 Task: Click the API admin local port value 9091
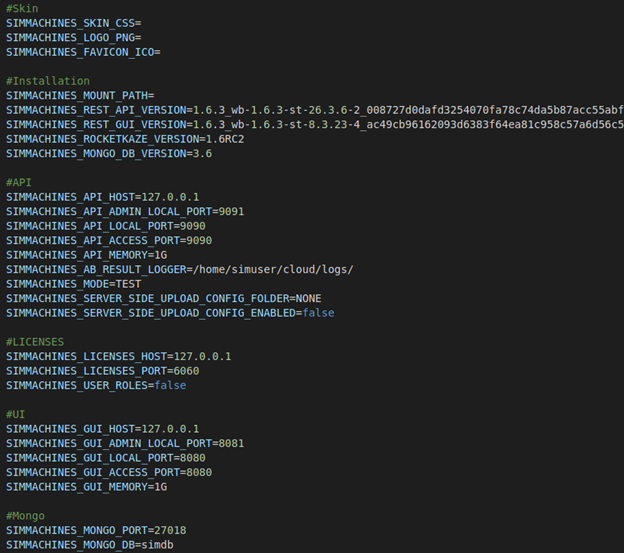pos(229,211)
